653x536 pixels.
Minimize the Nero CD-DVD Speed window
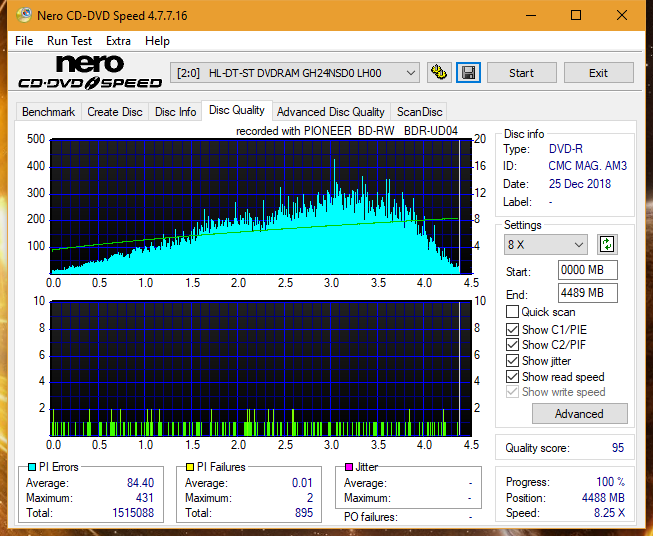tap(531, 15)
